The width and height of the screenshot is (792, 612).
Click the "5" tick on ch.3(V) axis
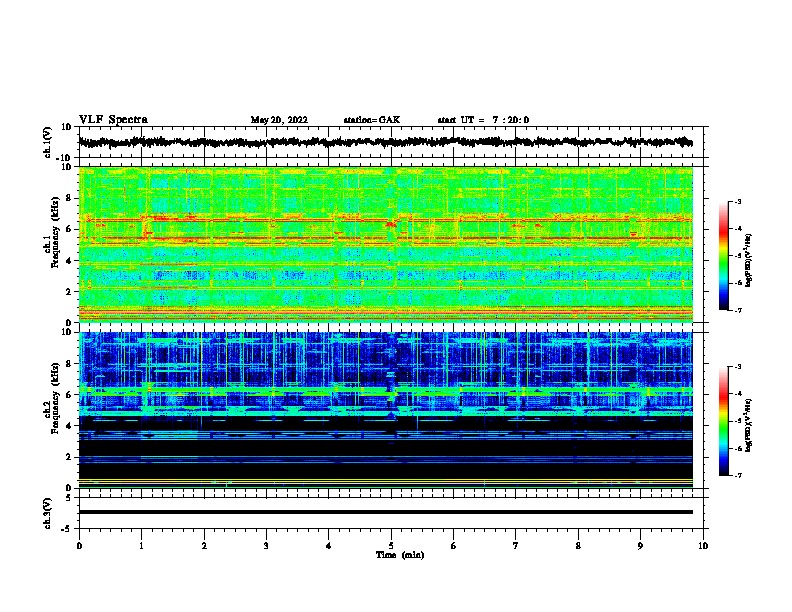(69, 498)
